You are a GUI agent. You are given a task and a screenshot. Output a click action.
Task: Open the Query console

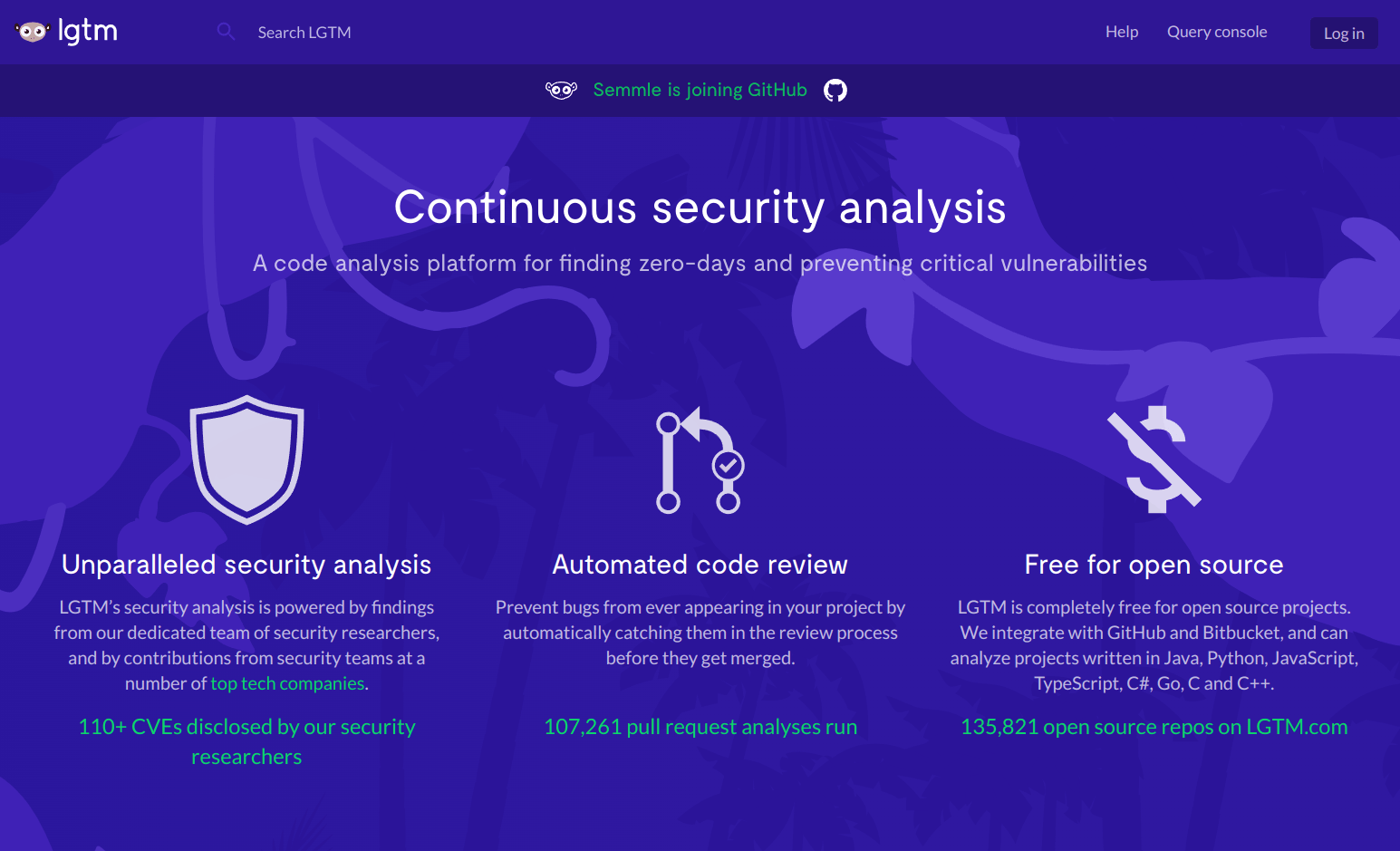1217,31
